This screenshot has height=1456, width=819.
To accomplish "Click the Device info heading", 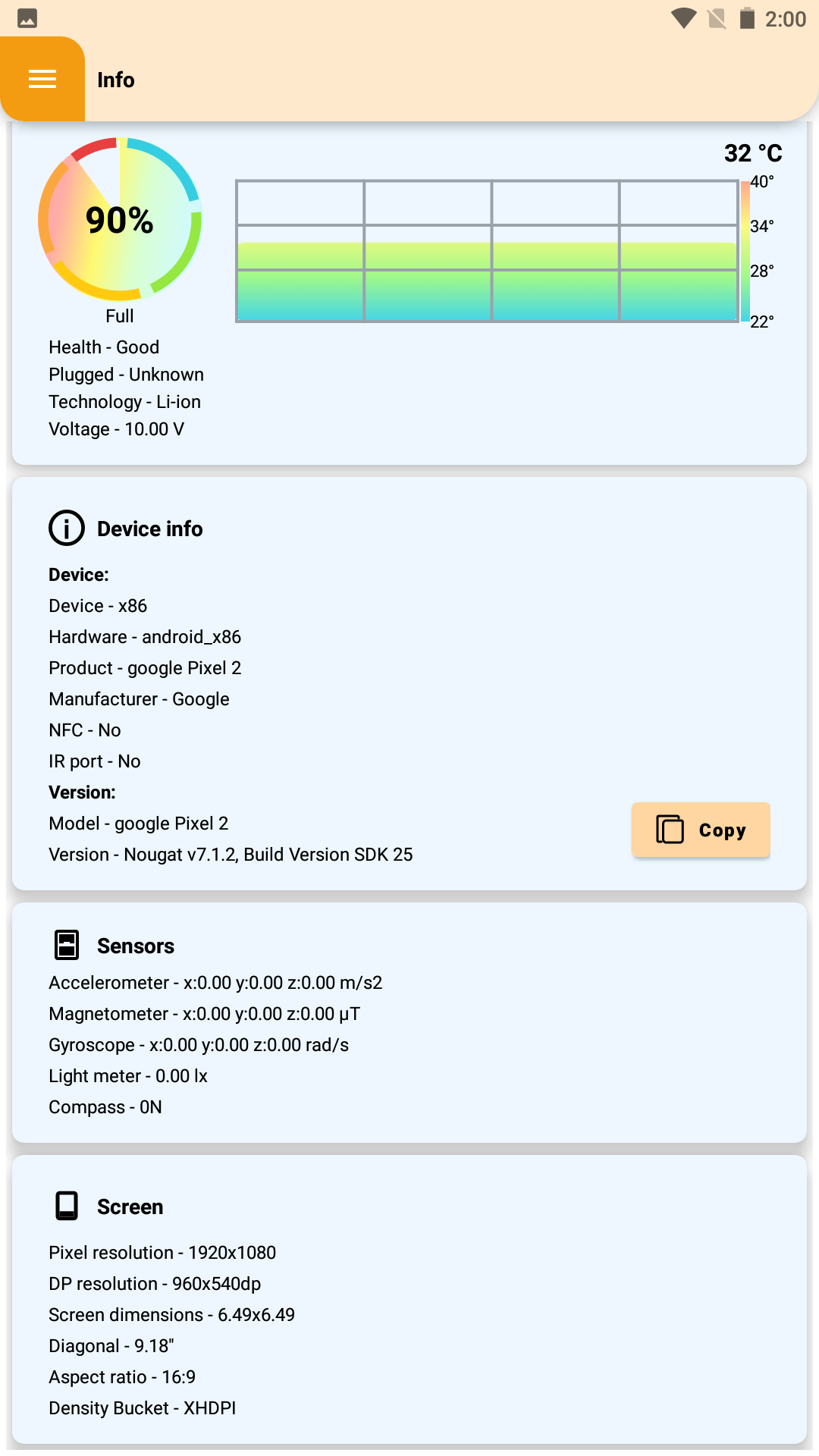I will [x=149, y=529].
